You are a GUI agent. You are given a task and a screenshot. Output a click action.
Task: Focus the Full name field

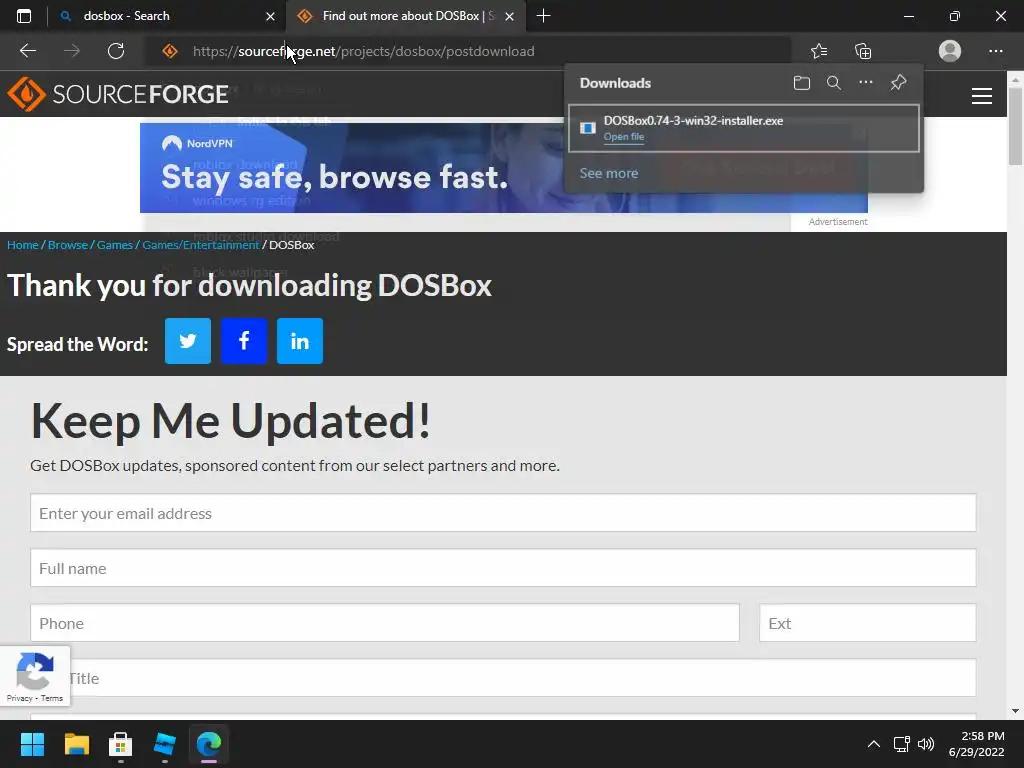(503, 568)
